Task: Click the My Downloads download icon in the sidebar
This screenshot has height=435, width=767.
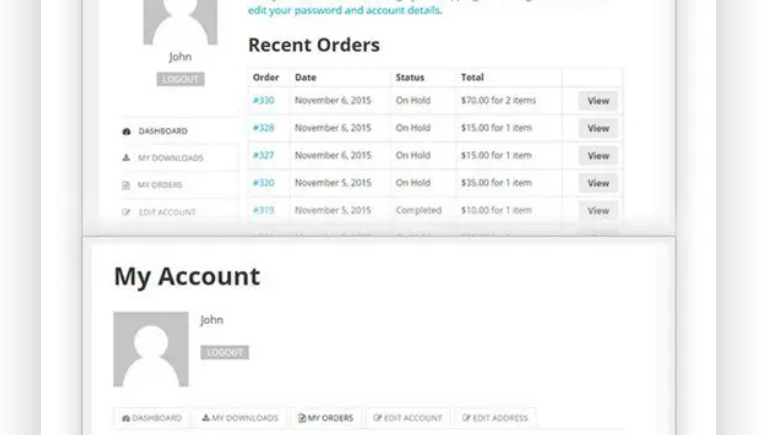Action: (127, 158)
